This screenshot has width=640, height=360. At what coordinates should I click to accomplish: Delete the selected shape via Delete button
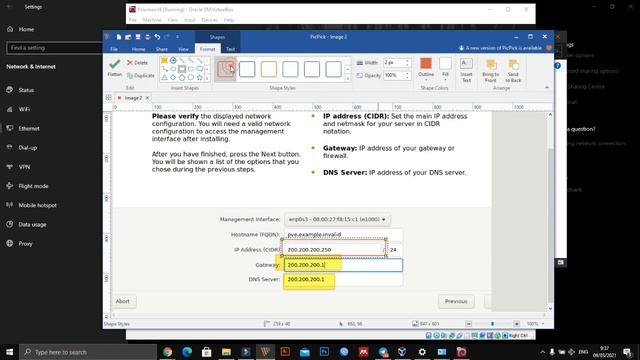pos(138,62)
